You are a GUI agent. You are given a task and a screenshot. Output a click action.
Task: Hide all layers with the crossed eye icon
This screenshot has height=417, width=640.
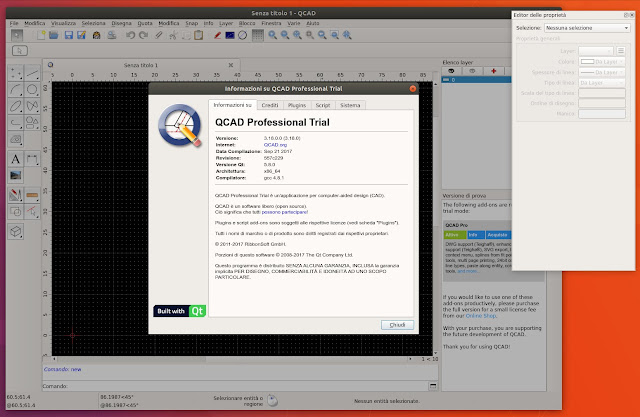tap(473, 71)
